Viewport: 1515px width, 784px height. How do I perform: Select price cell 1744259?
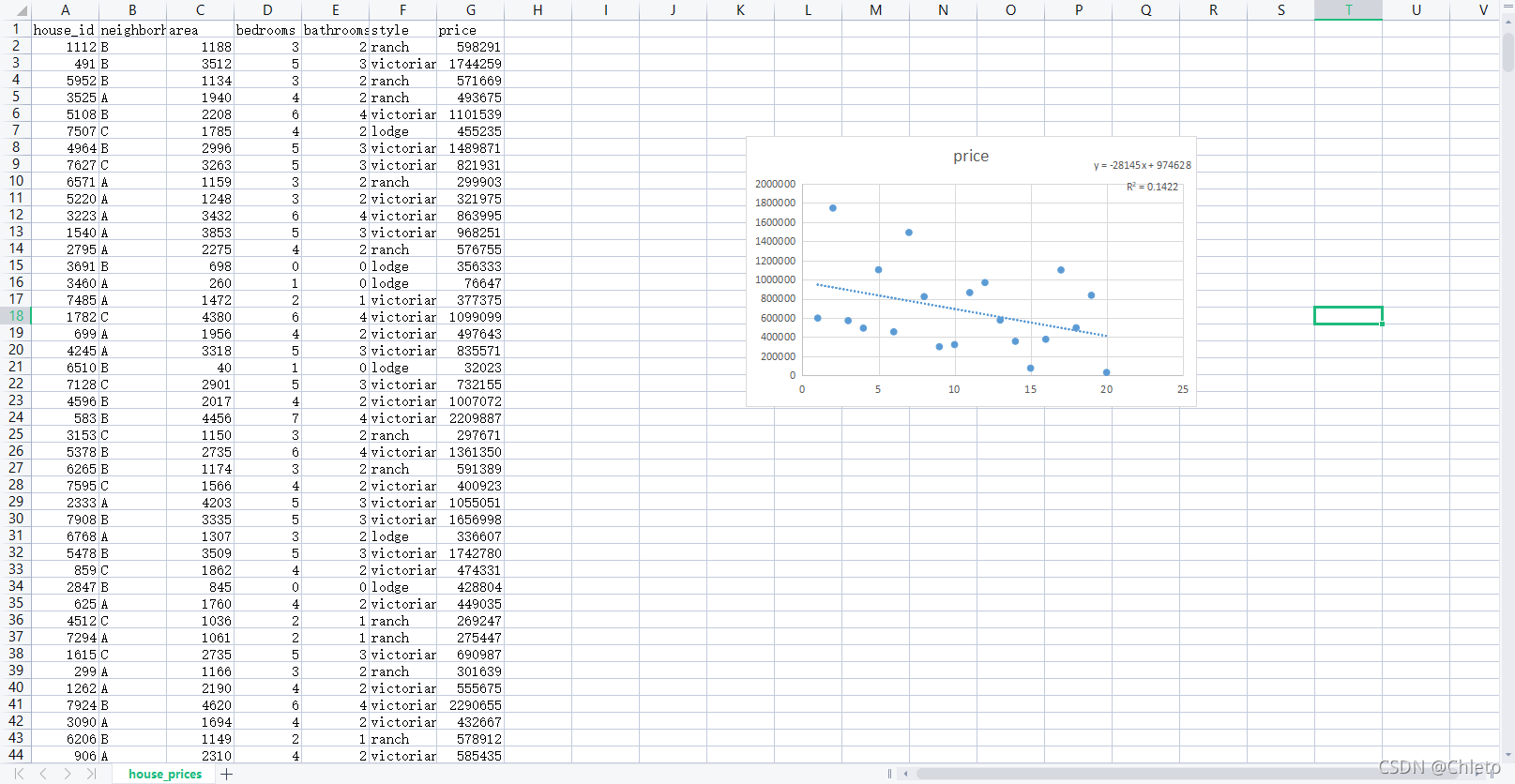pyautogui.click(x=470, y=64)
